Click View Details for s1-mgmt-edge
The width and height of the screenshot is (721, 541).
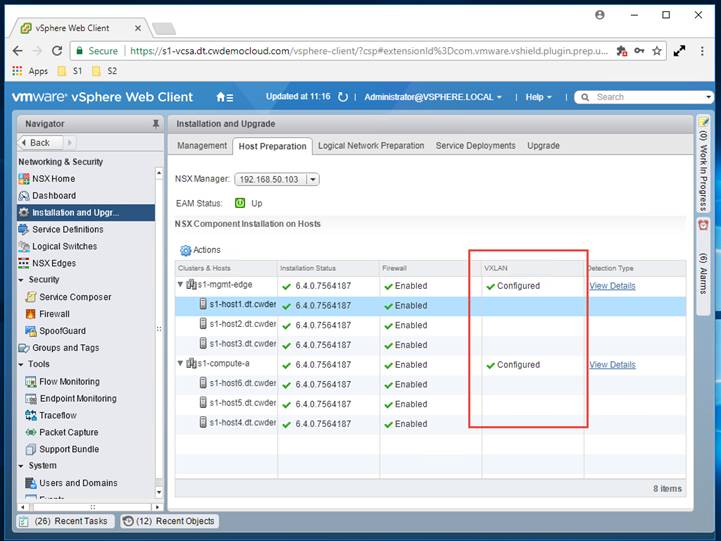point(612,286)
